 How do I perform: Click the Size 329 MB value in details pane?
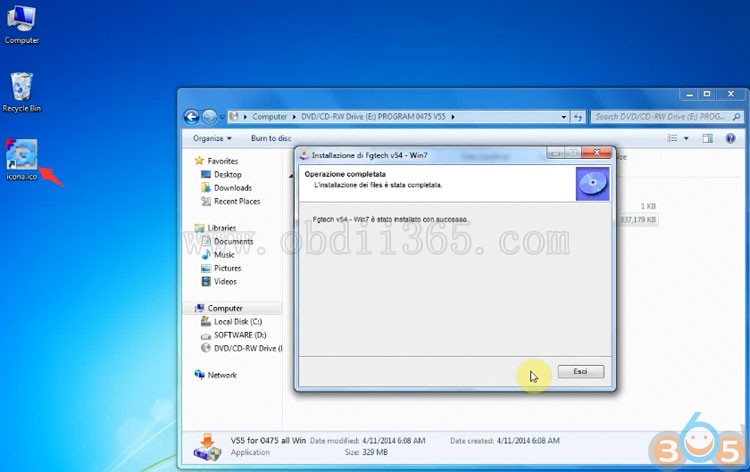tap(375, 452)
